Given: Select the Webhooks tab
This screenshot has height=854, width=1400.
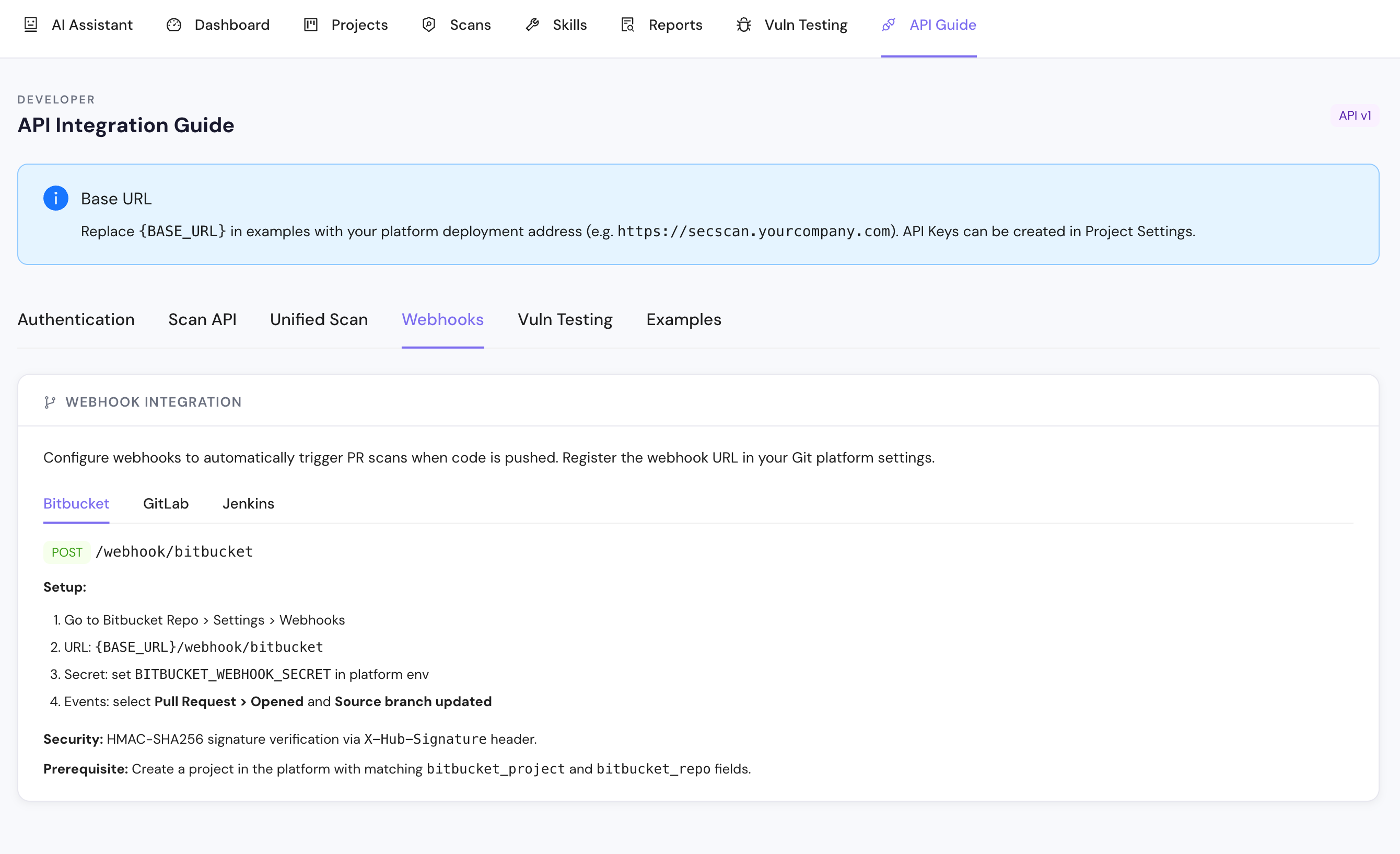Looking at the screenshot, I should pos(442,319).
